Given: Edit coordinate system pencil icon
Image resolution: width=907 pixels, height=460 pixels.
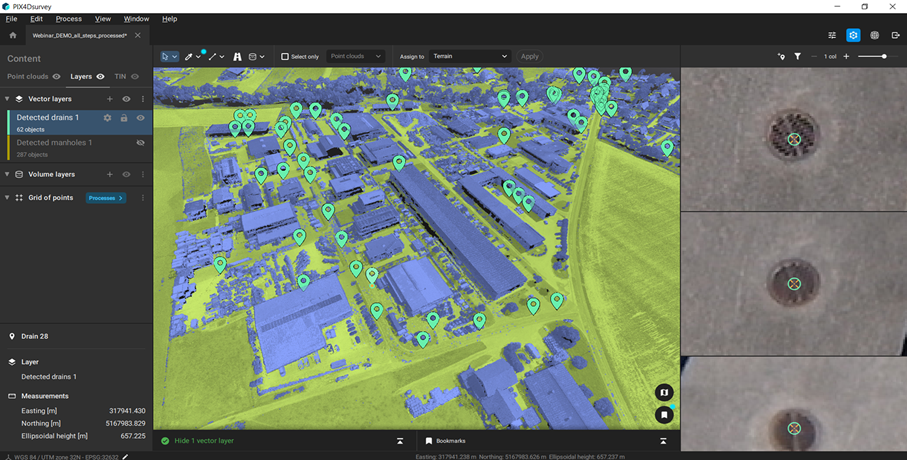Looking at the screenshot, I should point(126,457).
